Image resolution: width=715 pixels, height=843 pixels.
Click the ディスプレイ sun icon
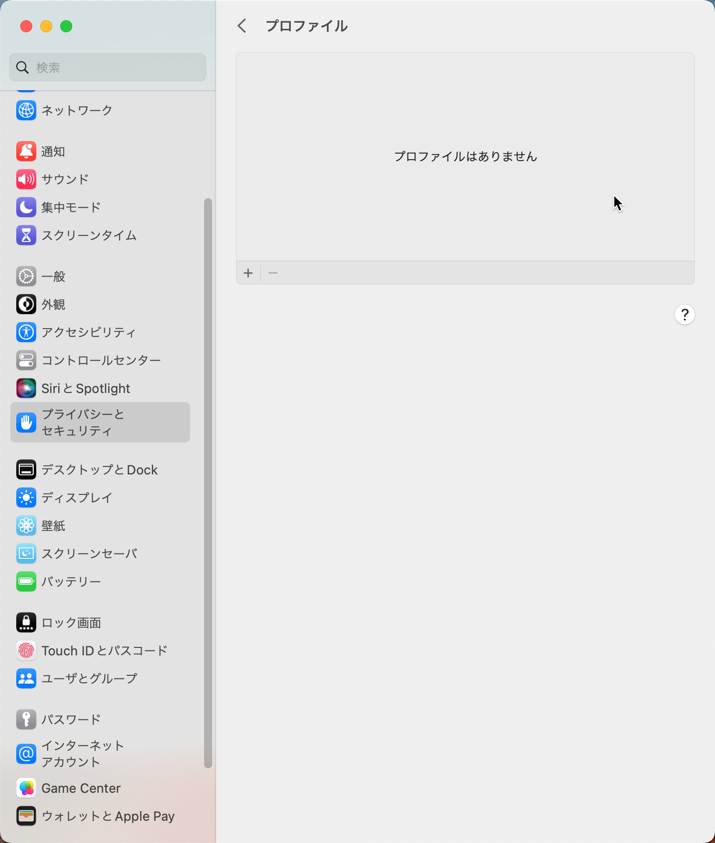click(x=26, y=498)
